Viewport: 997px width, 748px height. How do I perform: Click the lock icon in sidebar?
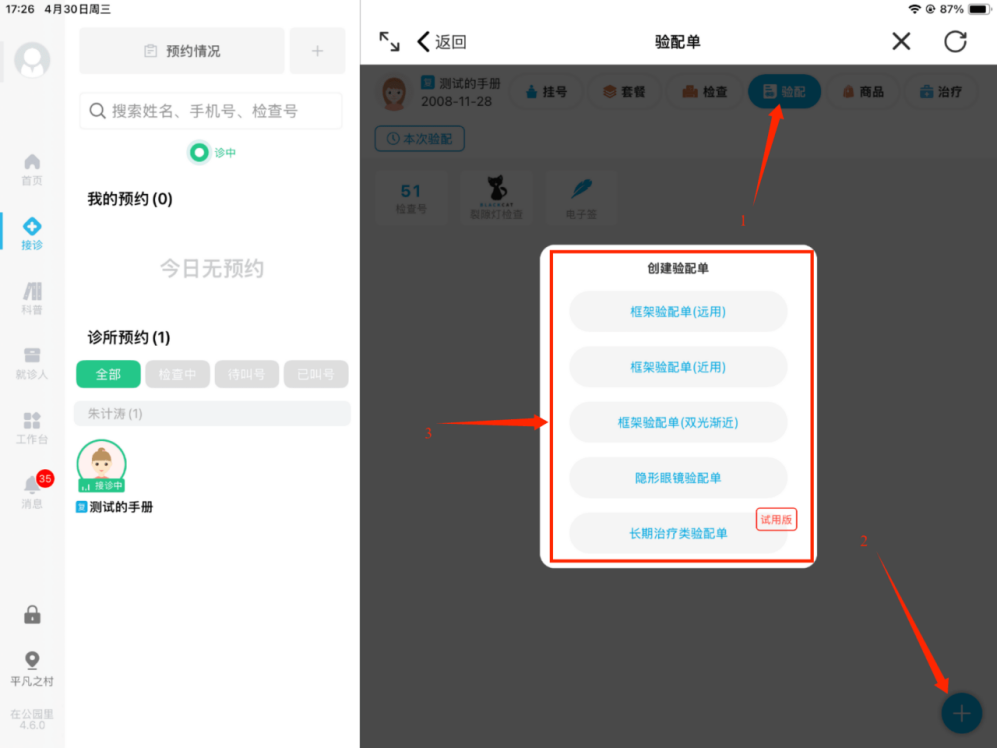[32, 615]
